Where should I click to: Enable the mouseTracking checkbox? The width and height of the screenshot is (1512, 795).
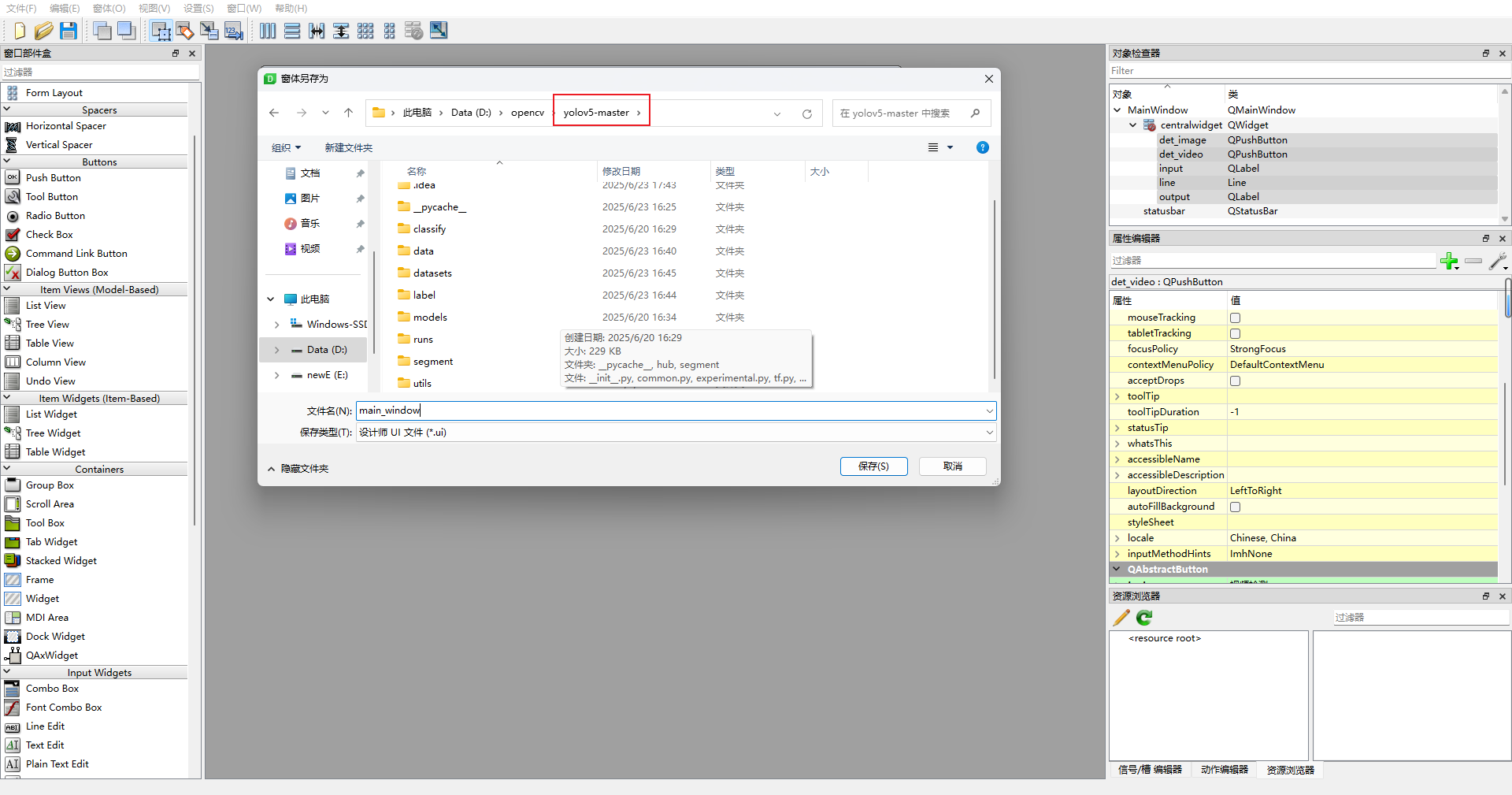click(x=1235, y=318)
